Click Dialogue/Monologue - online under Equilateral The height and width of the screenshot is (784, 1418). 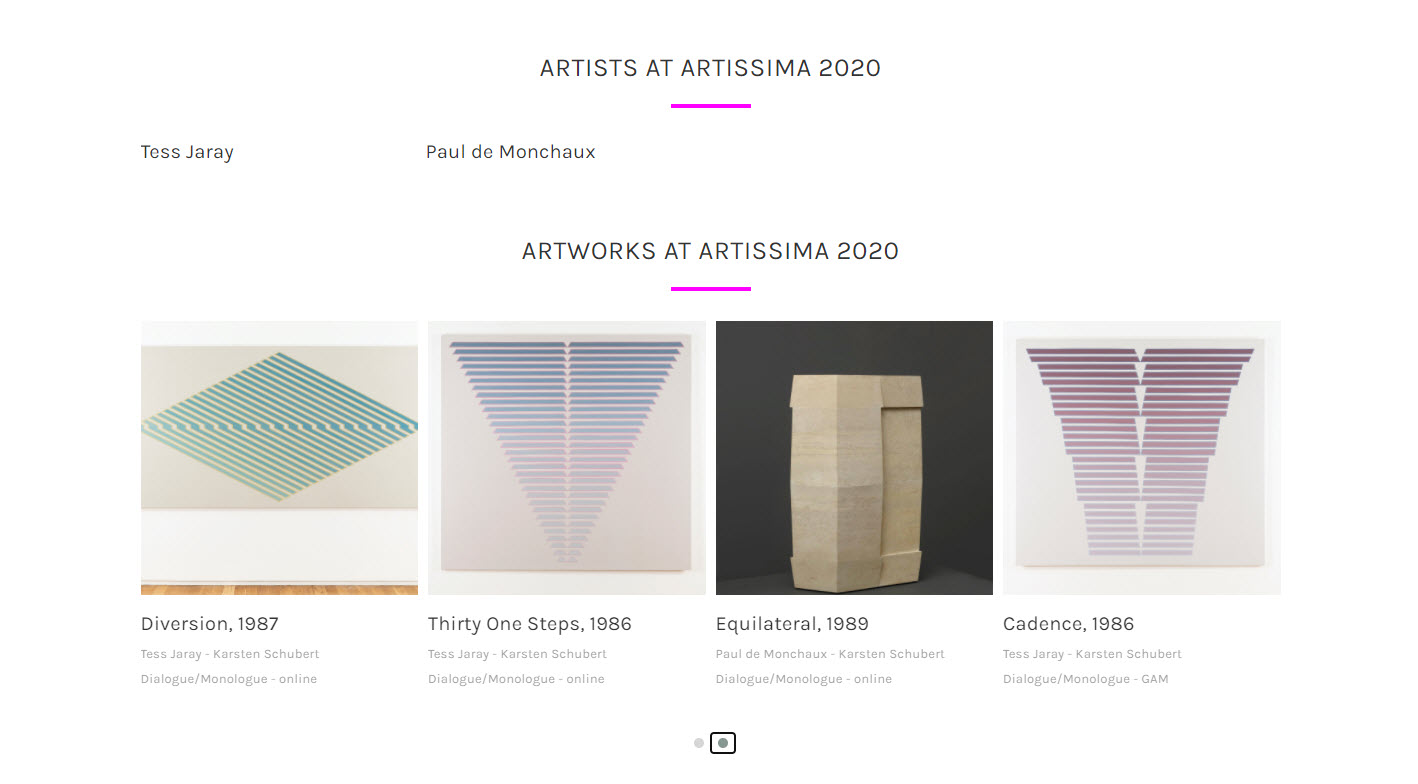click(x=804, y=679)
